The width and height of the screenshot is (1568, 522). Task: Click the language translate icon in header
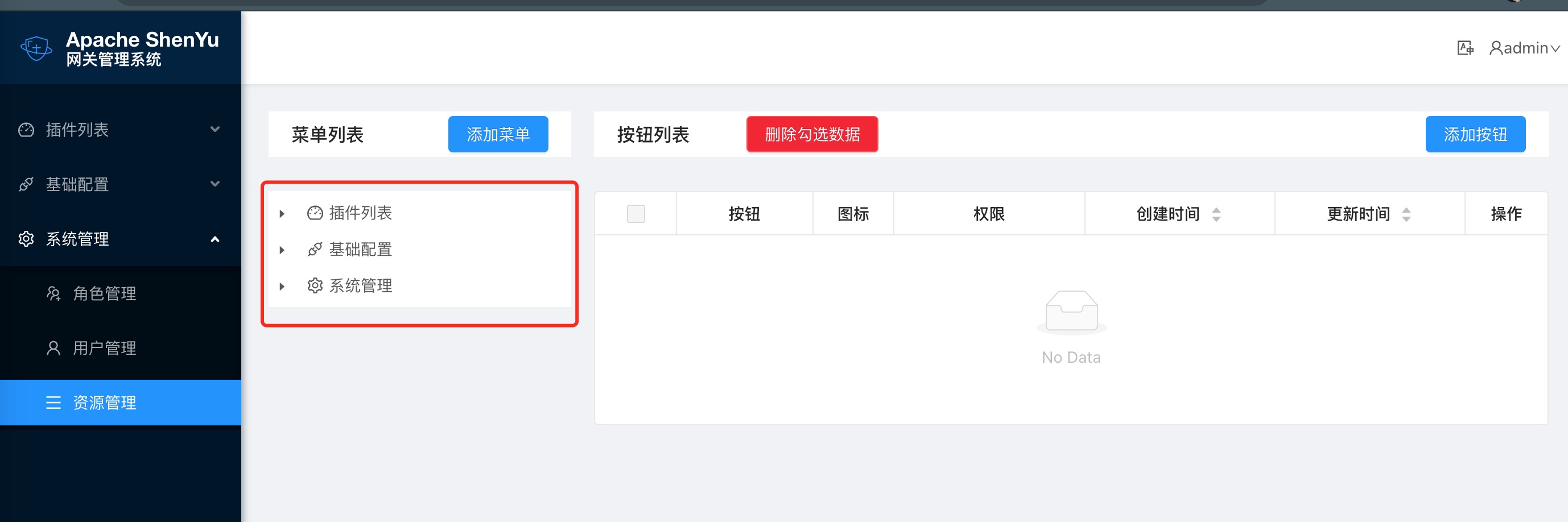click(x=1464, y=48)
